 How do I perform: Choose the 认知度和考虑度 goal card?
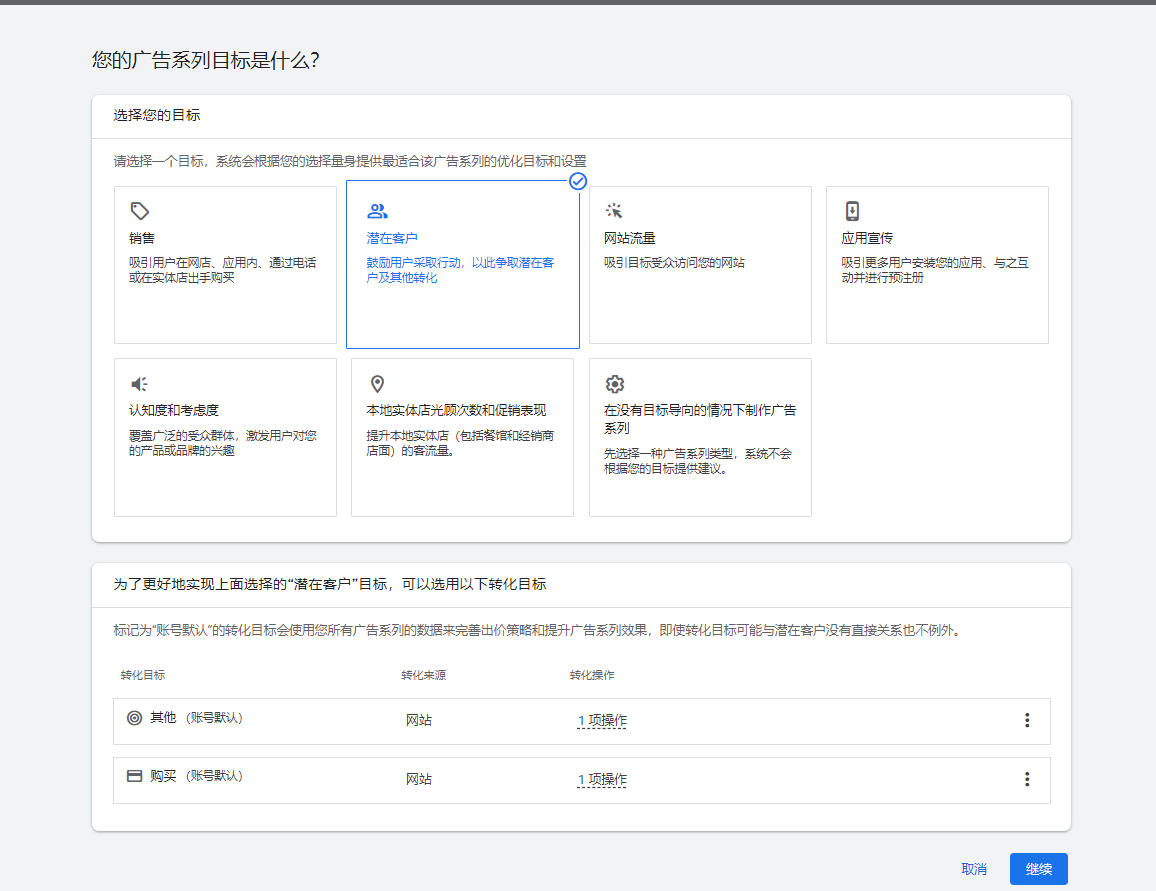[x=226, y=438]
